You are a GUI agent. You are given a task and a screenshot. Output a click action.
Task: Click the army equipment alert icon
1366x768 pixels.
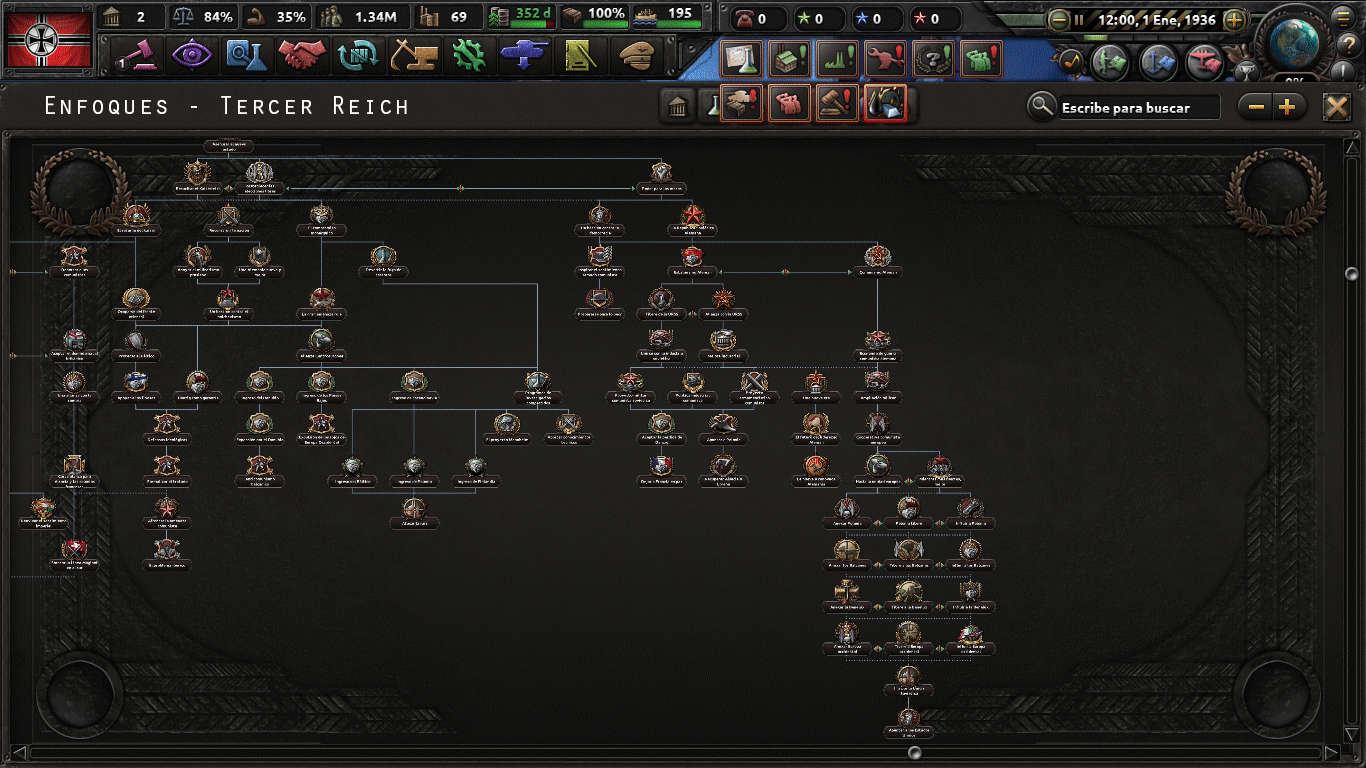886,59
